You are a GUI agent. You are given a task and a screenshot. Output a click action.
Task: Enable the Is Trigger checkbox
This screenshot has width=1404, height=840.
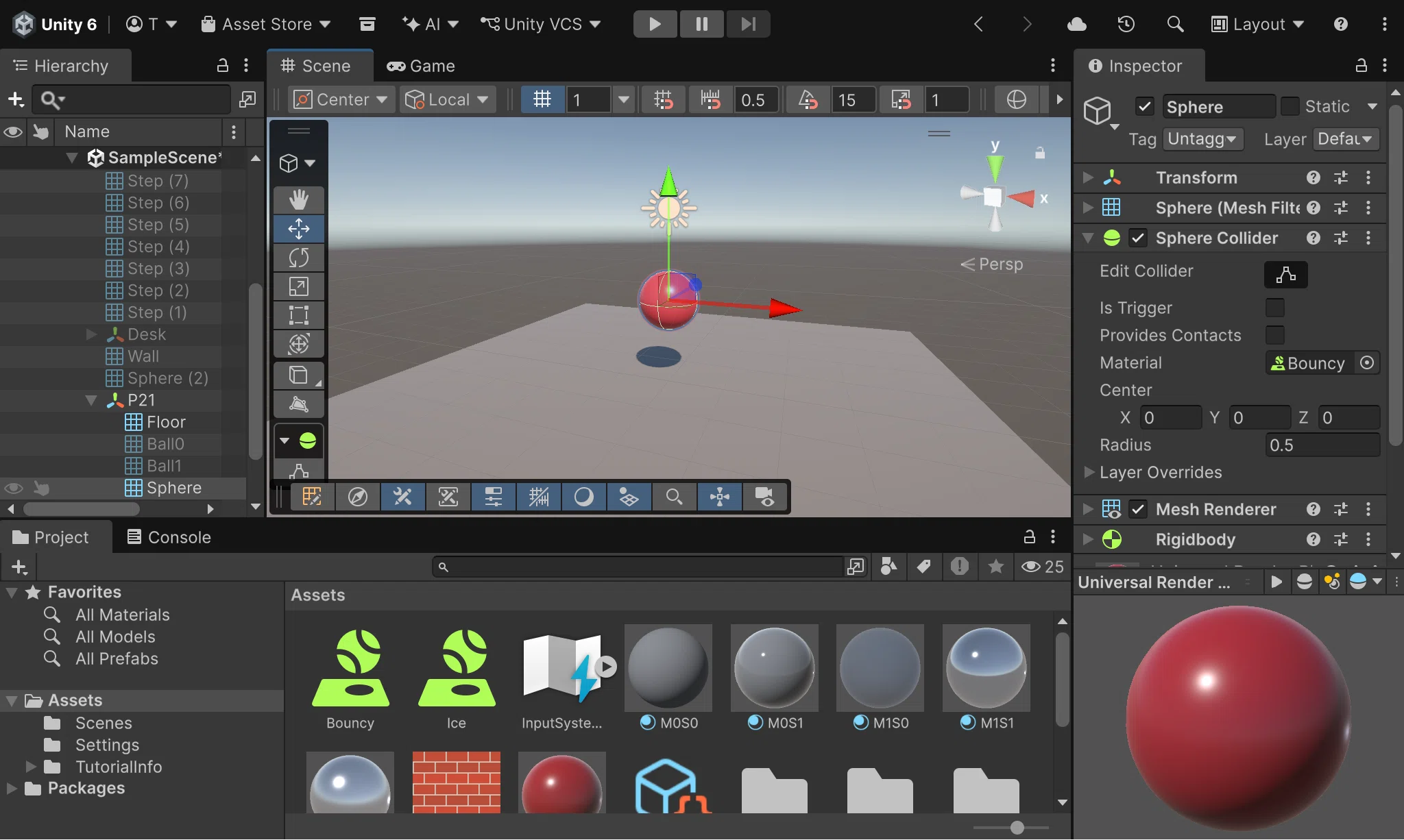point(1274,308)
